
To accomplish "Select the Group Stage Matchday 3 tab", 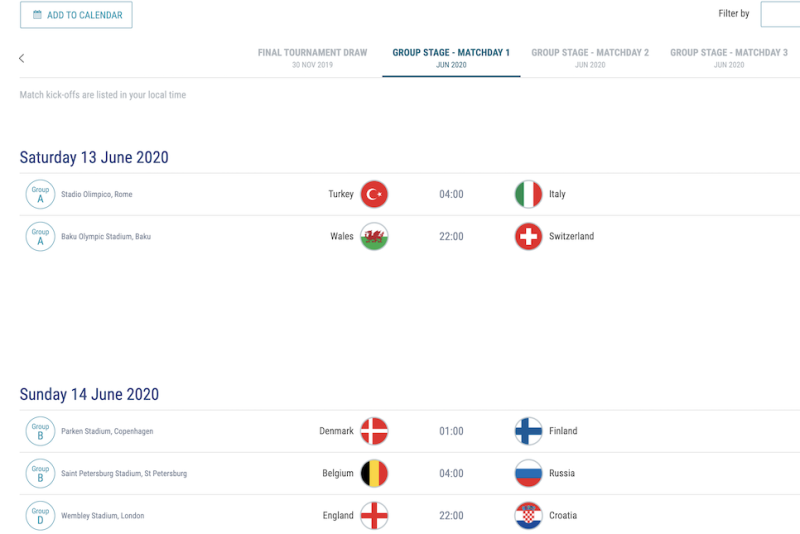I will pos(729,58).
